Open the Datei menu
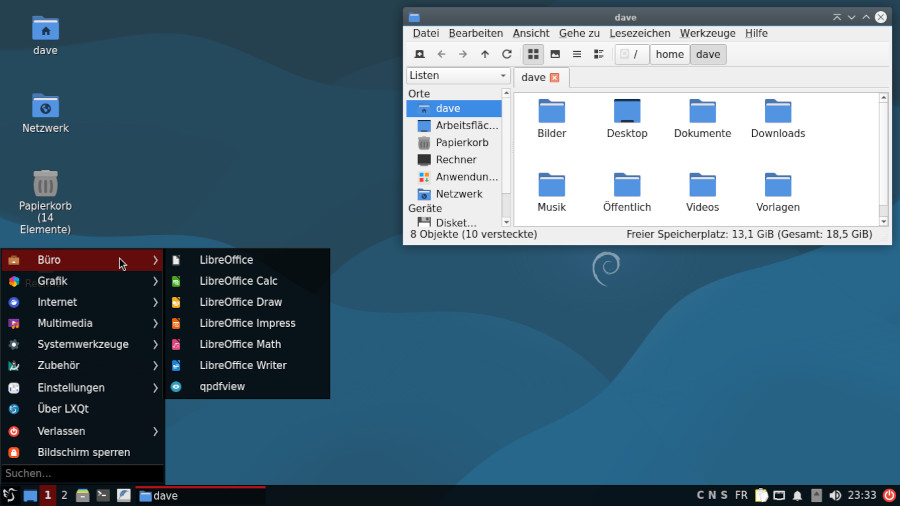900x506 pixels. (x=426, y=33)
